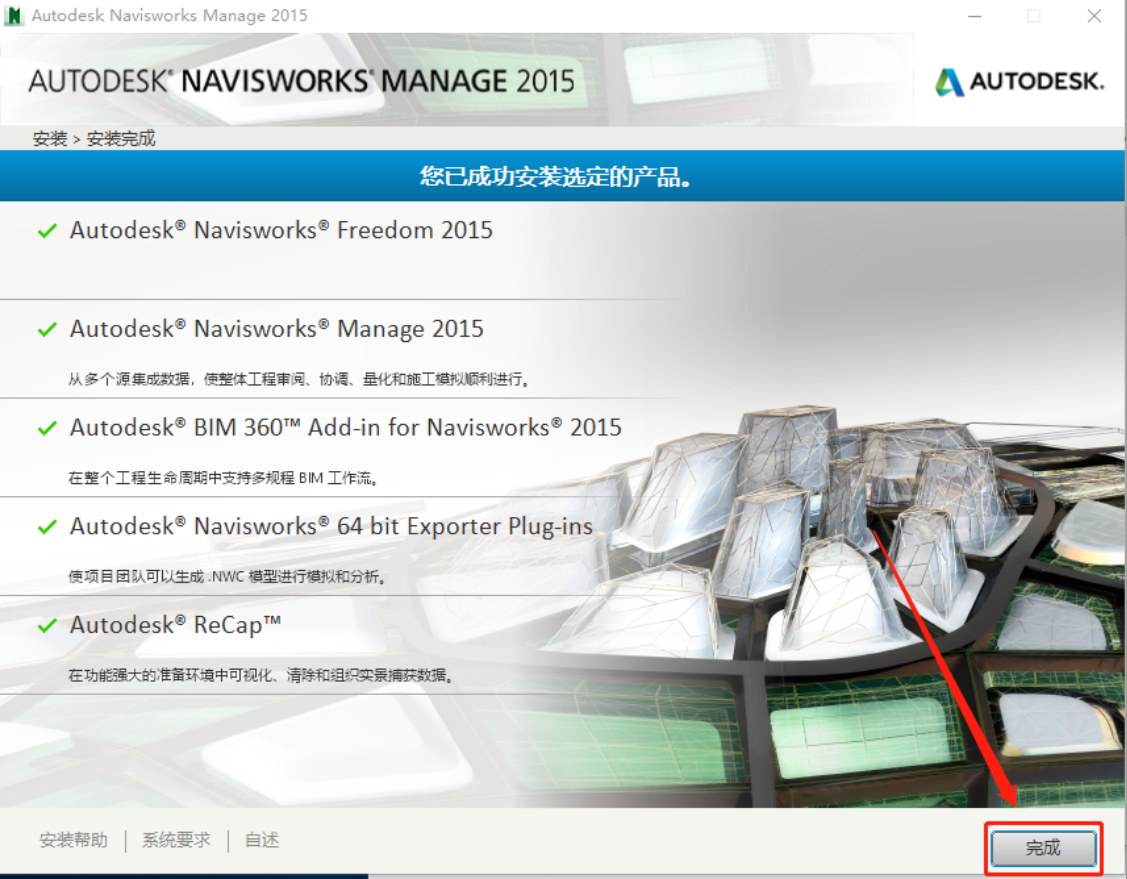Close the Navisworks installer window
Viewport: 1127px width, 879px height.
(1094, 16)
